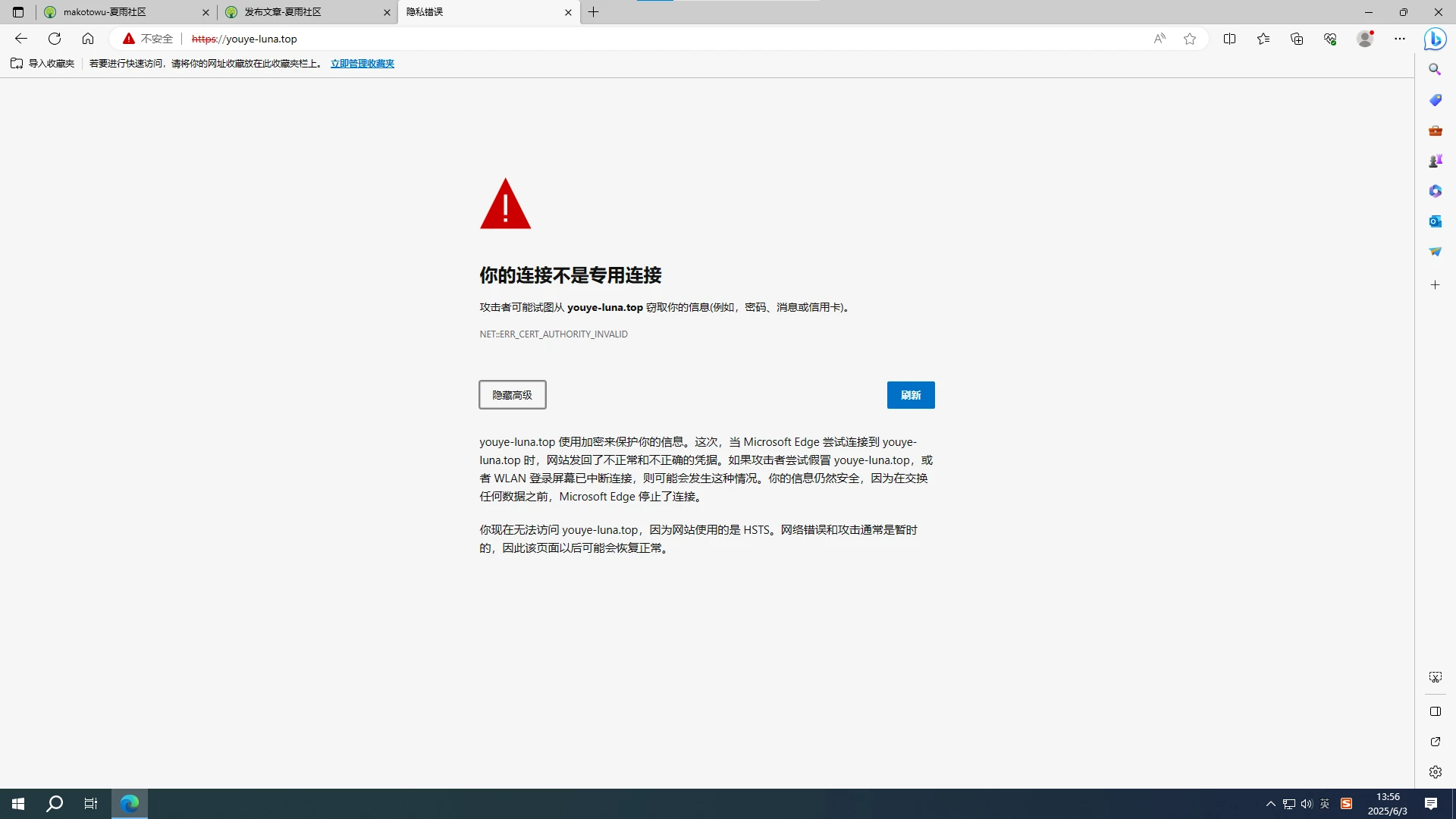
Task: Show hidden system tray icons
Action: [x=1271, y=804]
